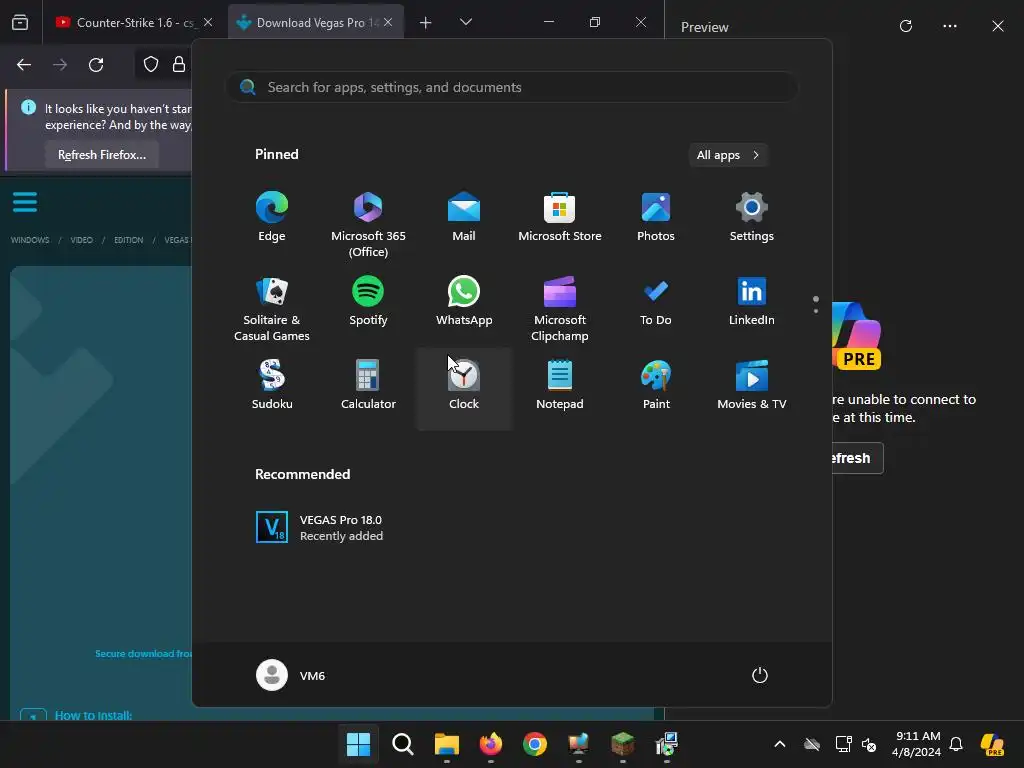Launch Microsoft Clipchamp

pos(560,309)
